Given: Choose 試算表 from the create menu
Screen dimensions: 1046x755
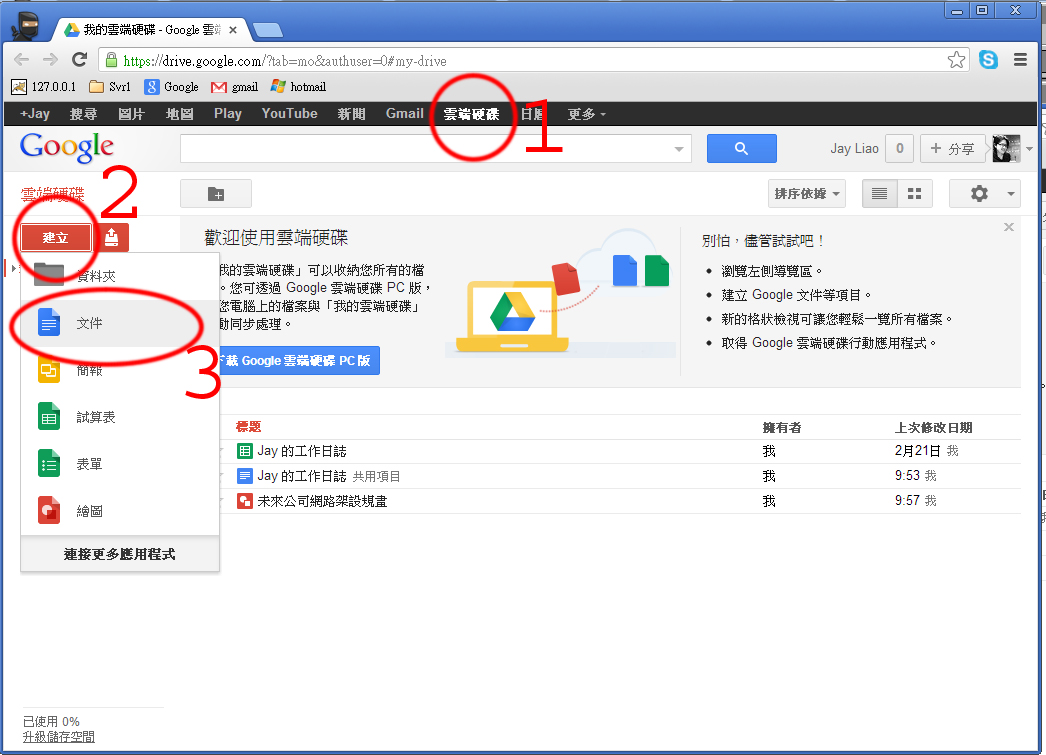Looking at the screenshot, I should pos(120,417).
